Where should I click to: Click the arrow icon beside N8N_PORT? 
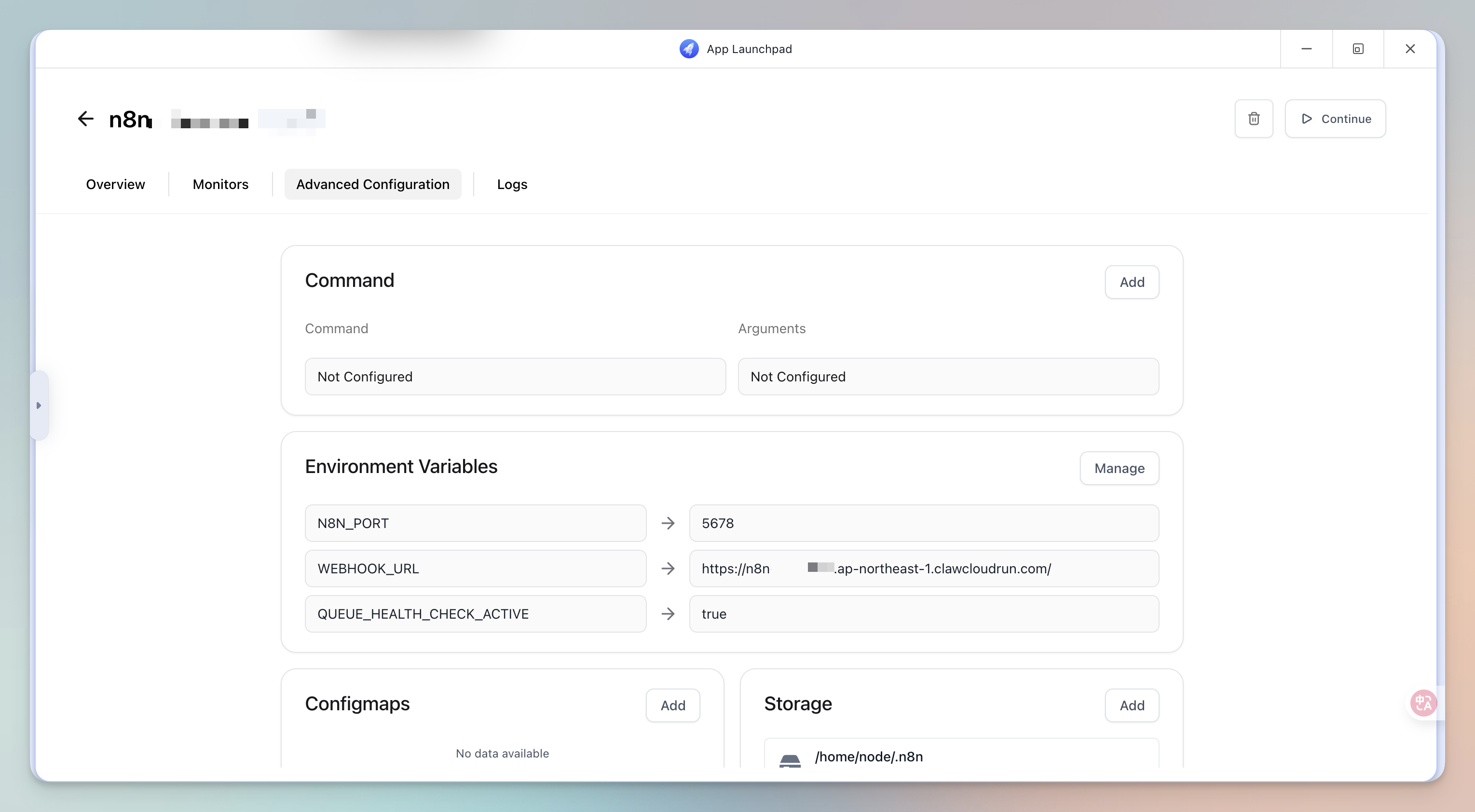coord(668,523)
